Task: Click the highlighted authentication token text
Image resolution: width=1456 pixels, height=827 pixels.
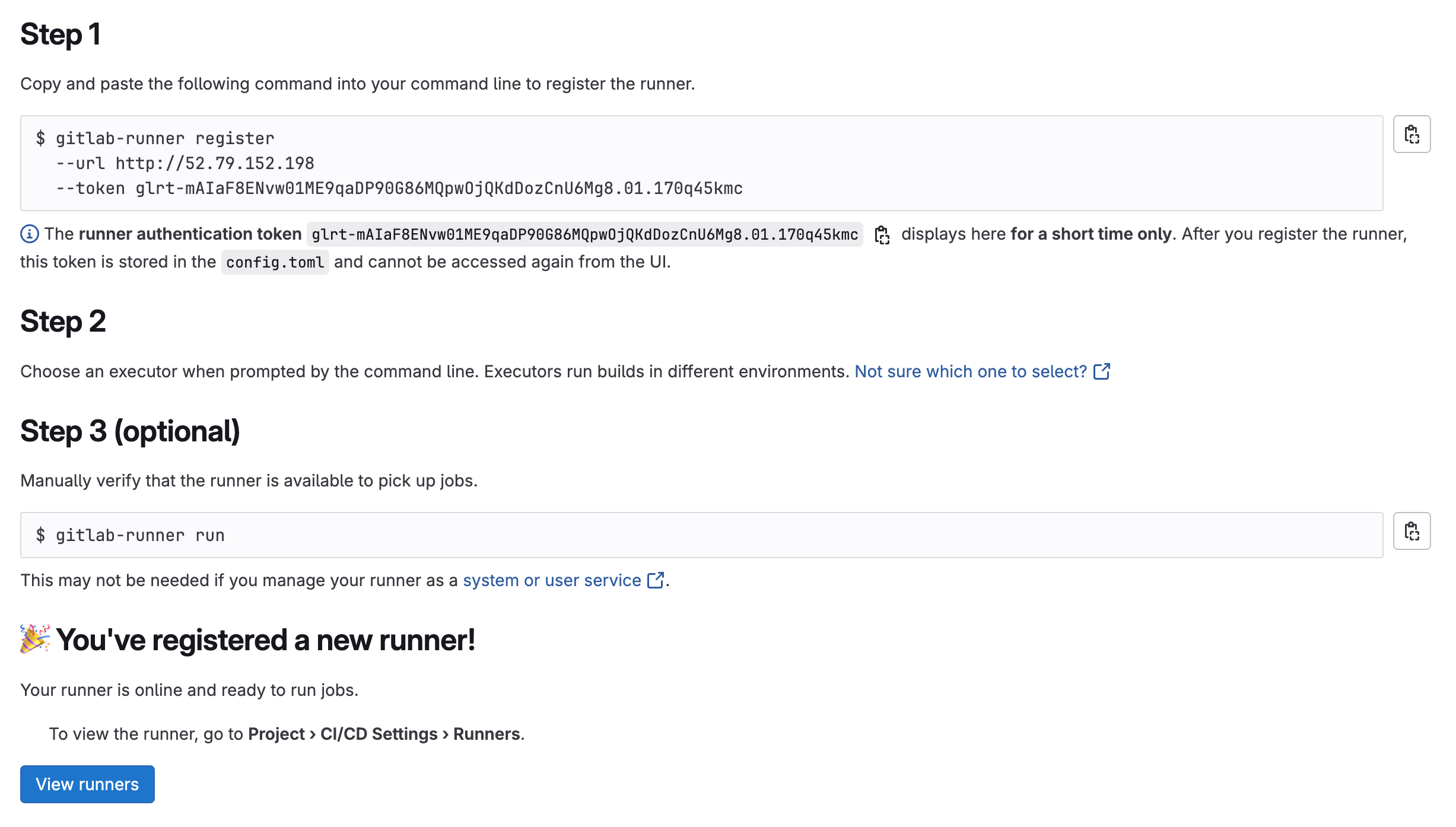Action: tap(584, 235)
